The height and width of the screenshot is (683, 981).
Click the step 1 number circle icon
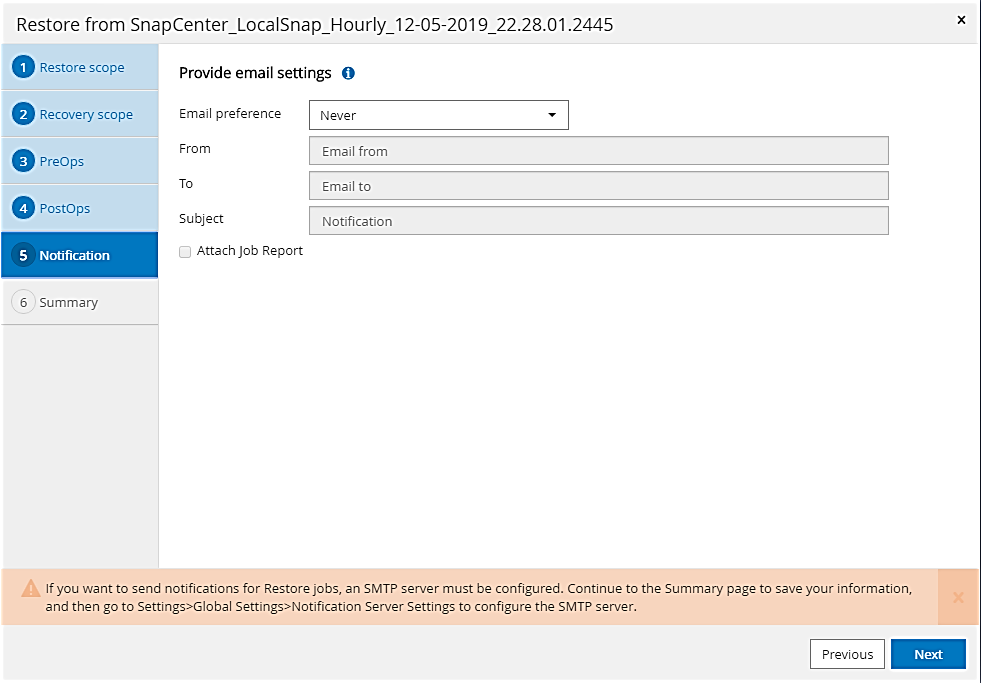(23, 68)
